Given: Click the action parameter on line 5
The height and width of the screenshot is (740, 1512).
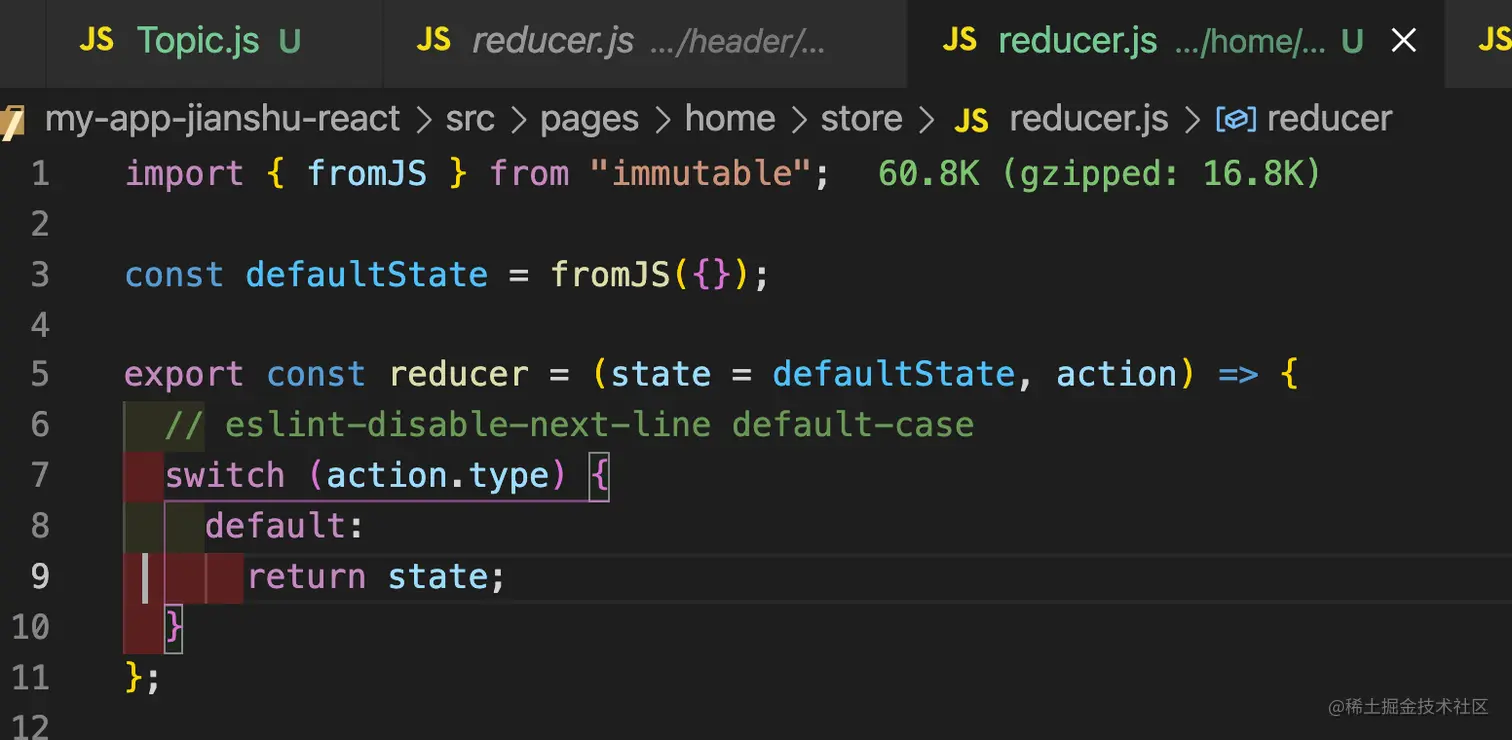Looking at the screenshot, I should point(1117,374).
